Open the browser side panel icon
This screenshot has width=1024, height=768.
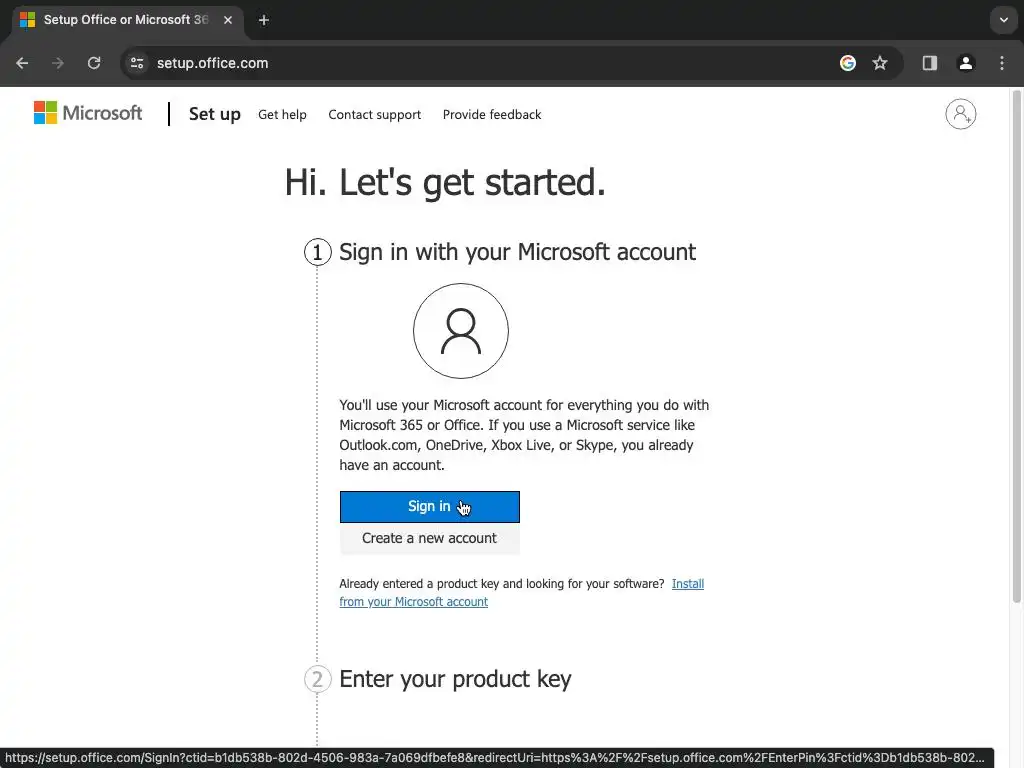[x=930, y=63]
